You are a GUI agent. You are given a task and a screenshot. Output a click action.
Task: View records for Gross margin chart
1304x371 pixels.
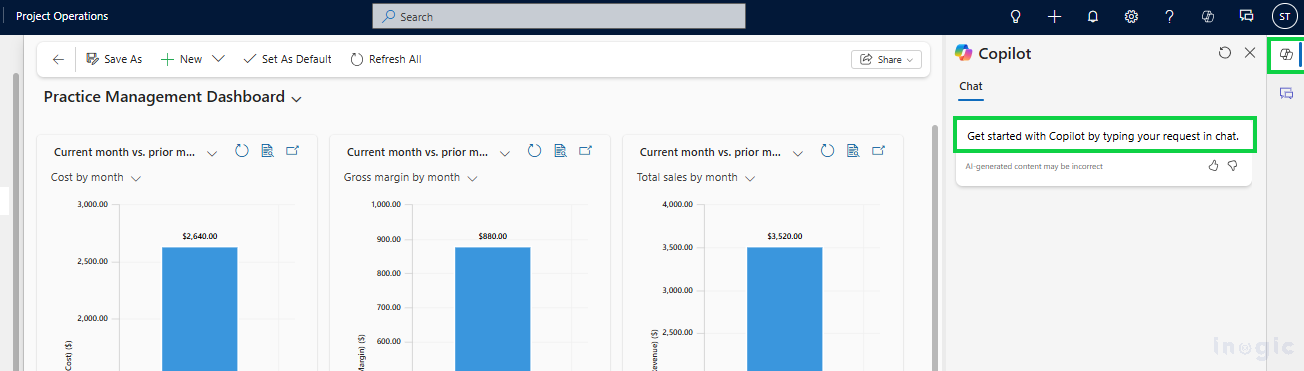tap(560, 151)
